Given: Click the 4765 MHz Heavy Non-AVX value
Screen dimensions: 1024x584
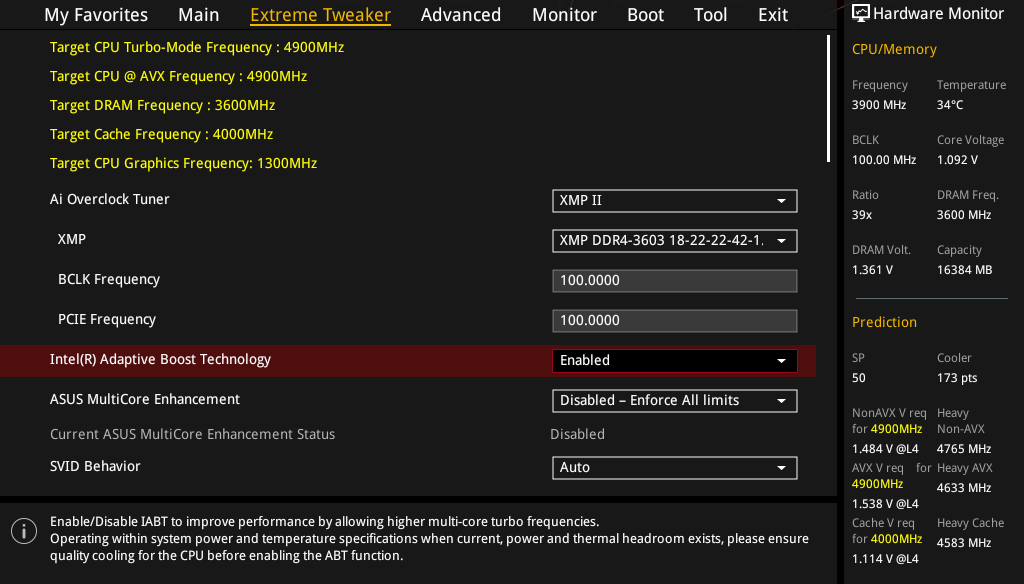Looking at the screenshot, I should click(964, 449).
